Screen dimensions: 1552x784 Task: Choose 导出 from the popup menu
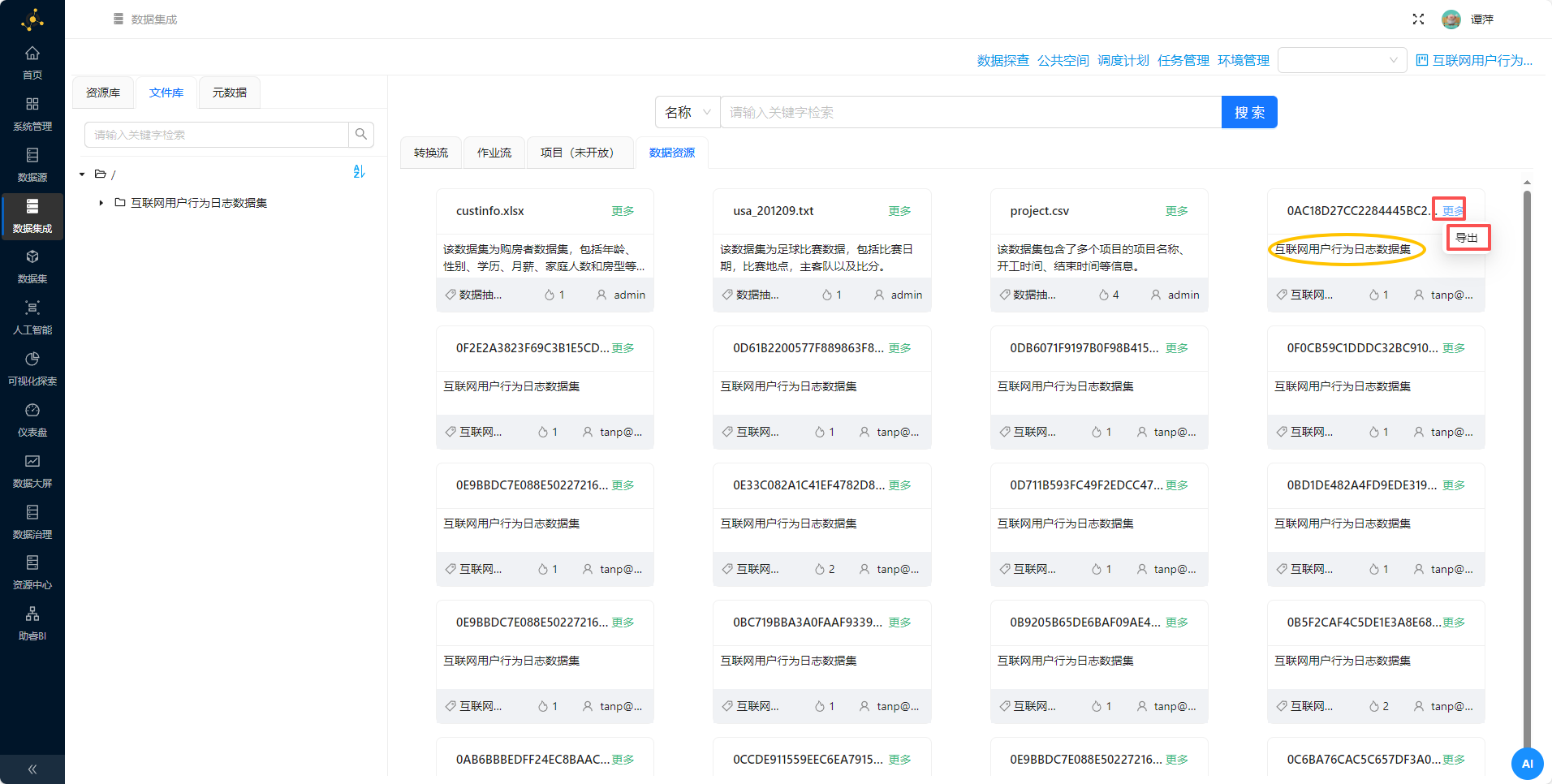pos(1467,237)
